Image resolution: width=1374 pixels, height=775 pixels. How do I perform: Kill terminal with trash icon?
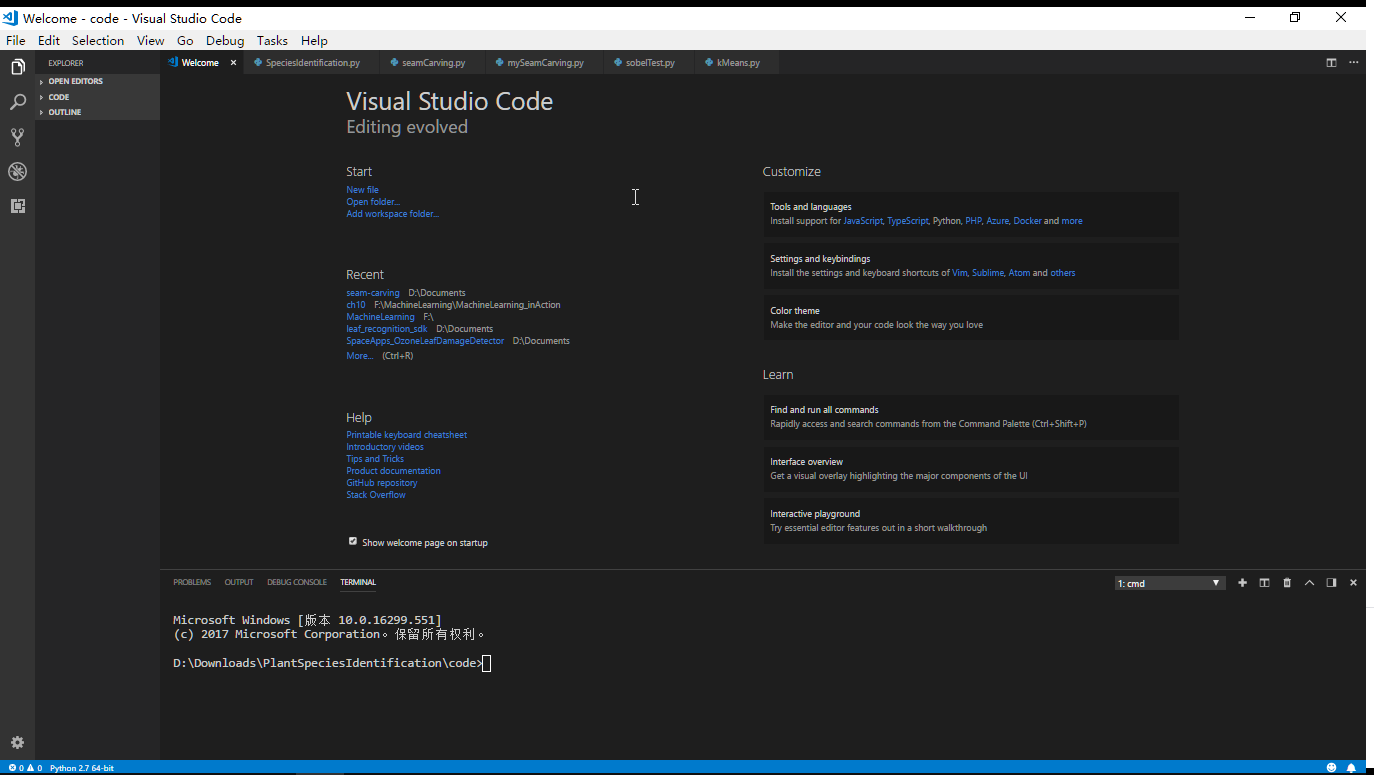[x=1287, y=583]
